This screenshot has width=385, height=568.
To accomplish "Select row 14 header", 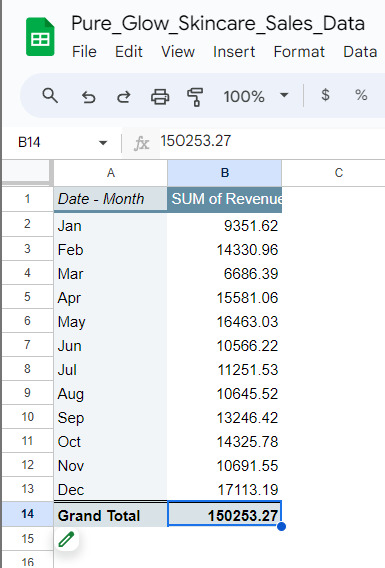I will pos(28,514).
